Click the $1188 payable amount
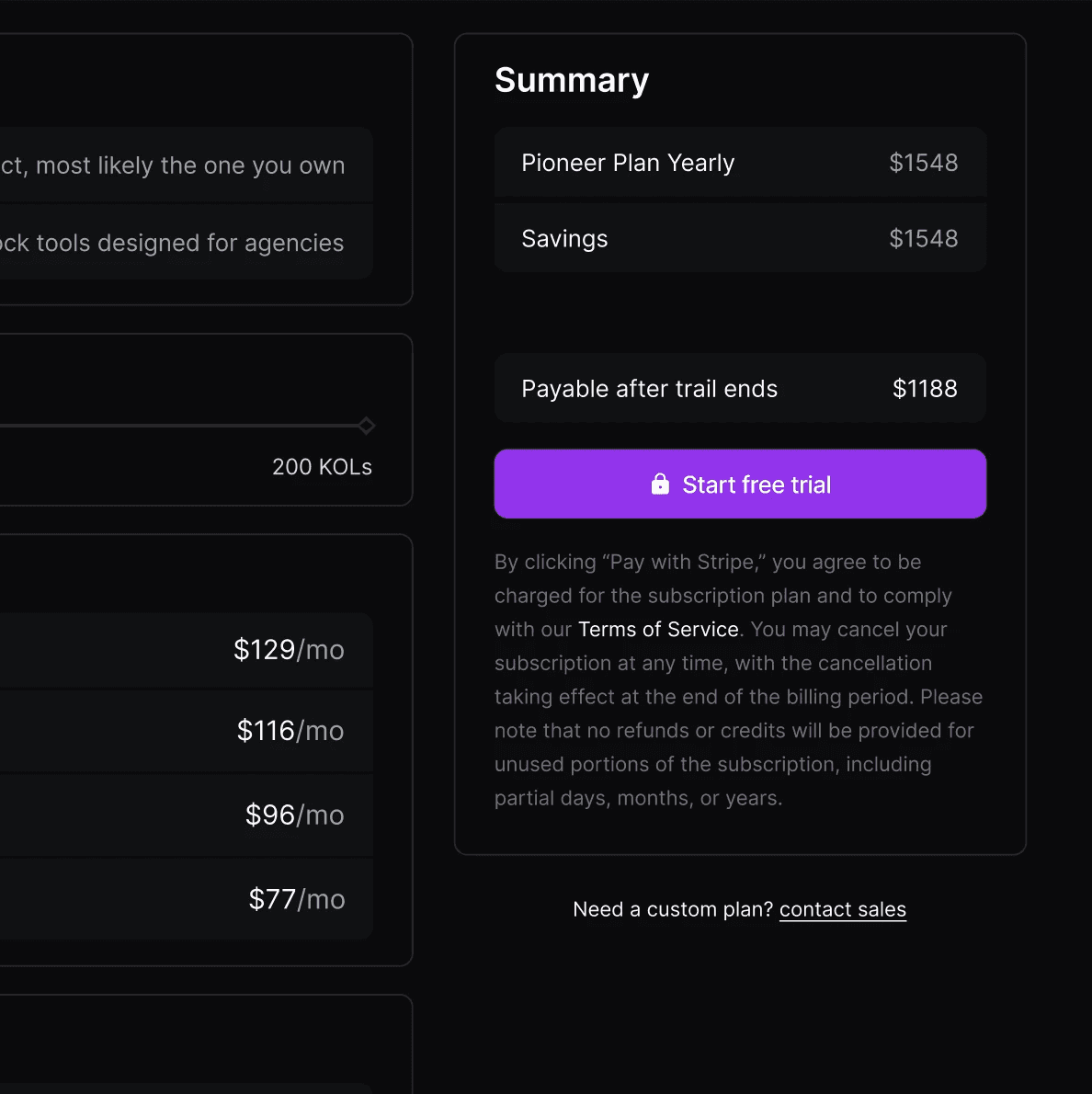 click(925, 388)
